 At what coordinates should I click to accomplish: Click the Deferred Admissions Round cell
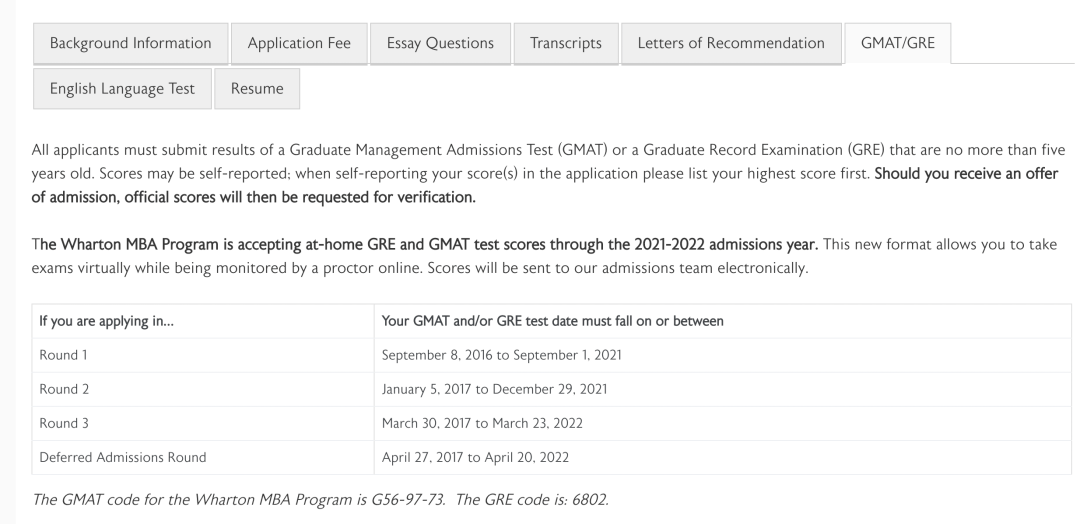123,457
